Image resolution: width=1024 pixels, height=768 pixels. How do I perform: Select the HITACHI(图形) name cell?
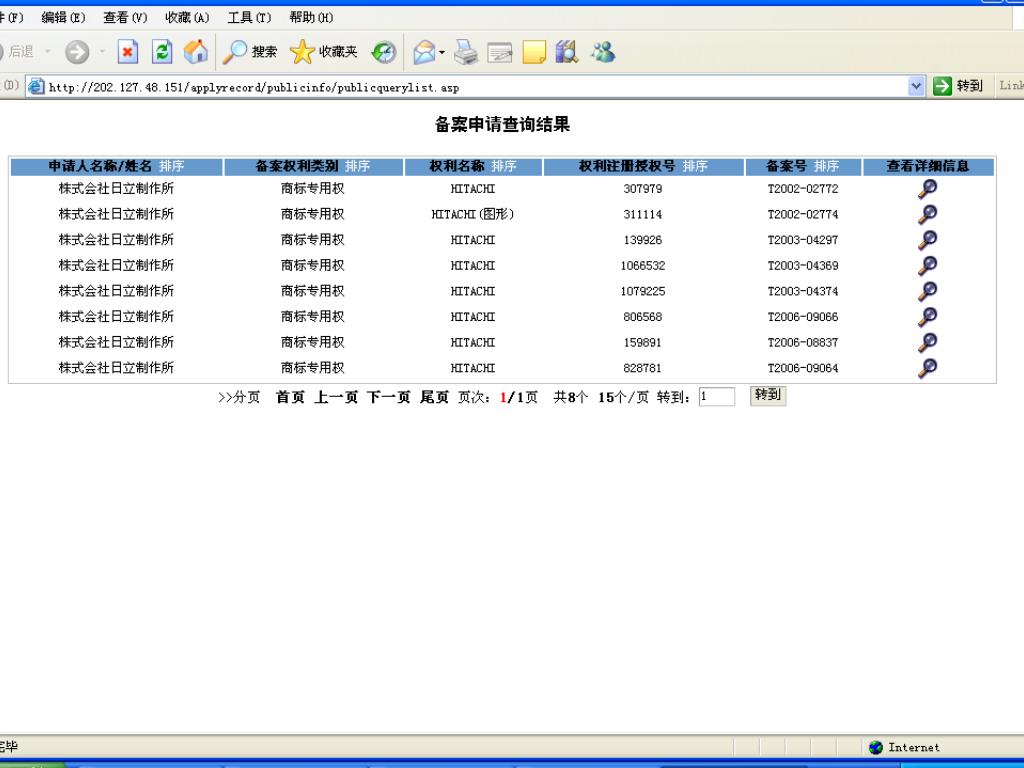473,214
